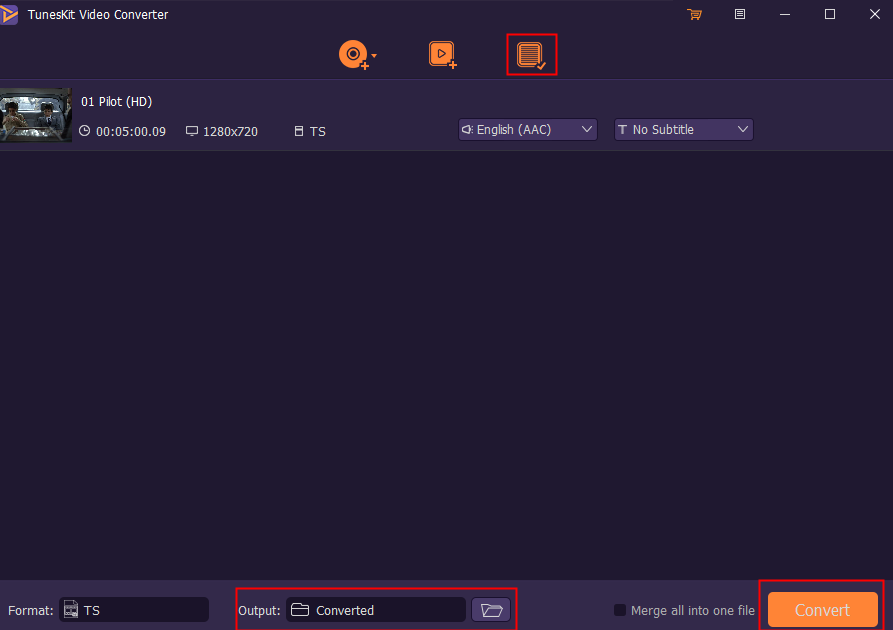893x630 pixels.
Task: Open the Converted history list icon
Action: tap(531, 55)
